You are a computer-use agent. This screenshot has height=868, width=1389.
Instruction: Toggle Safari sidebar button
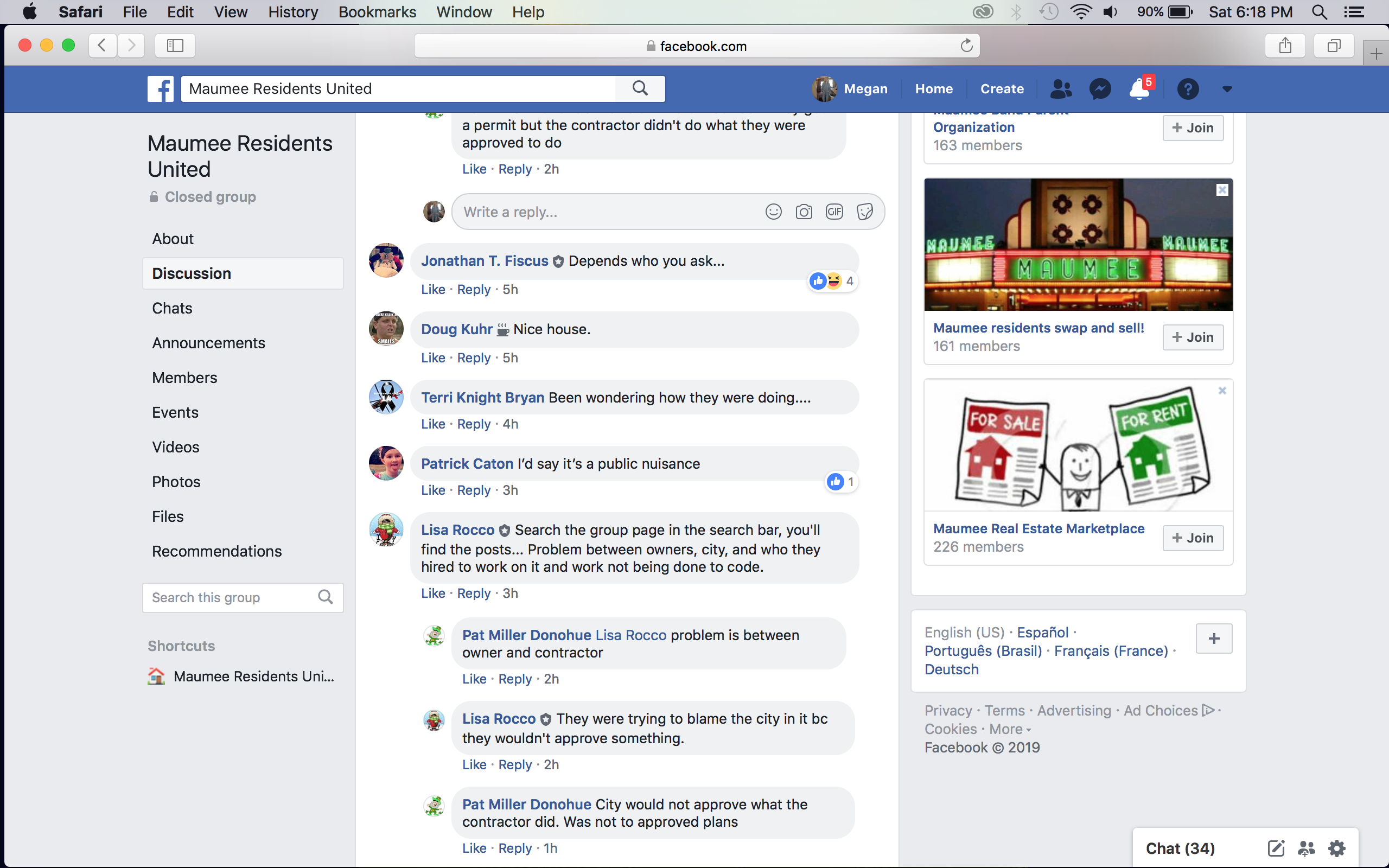(x=175, y=46)
